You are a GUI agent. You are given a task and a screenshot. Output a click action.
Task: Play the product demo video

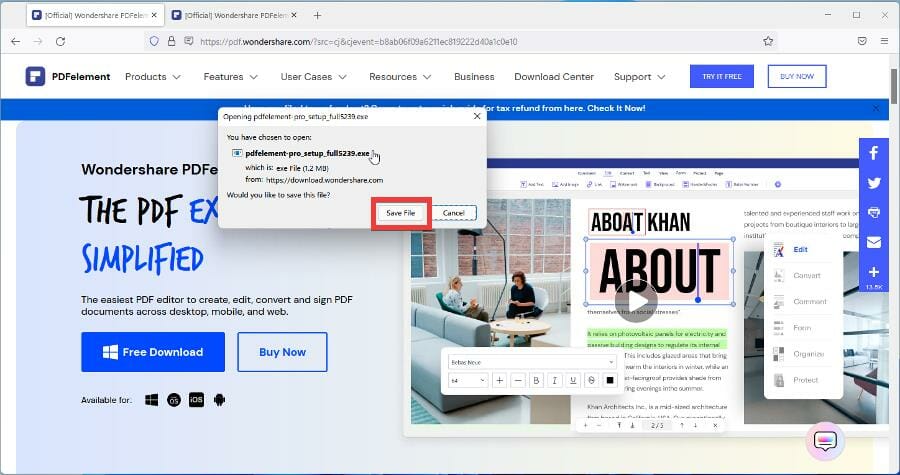click(635, 301)
